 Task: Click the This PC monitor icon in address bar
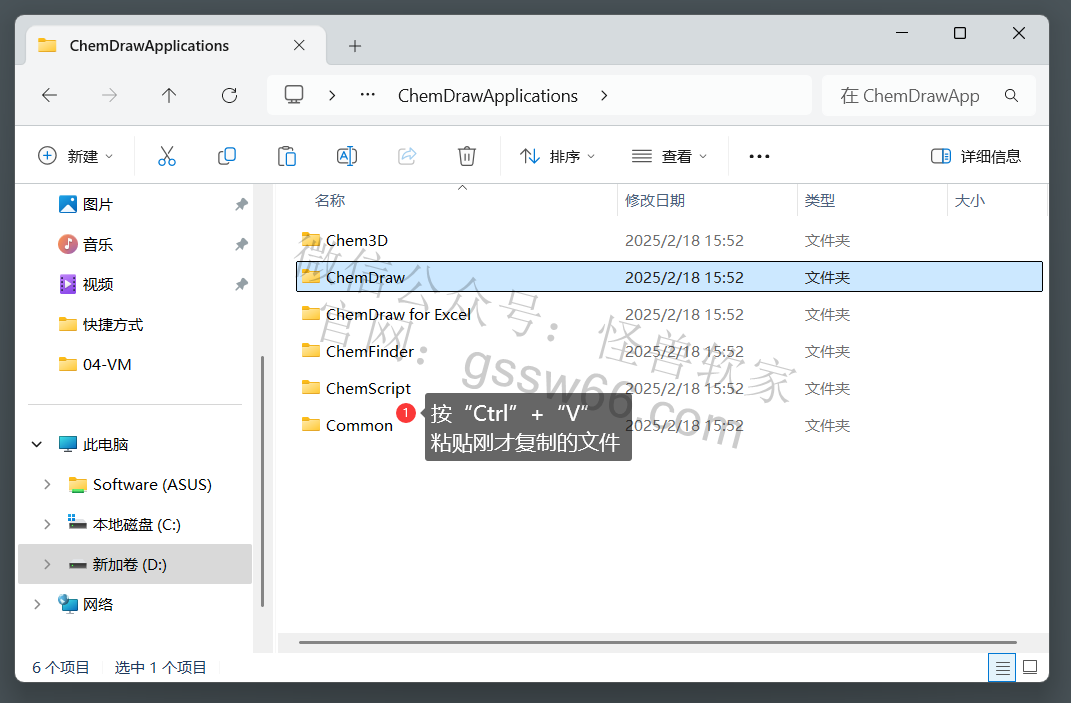tap(294, 95)
